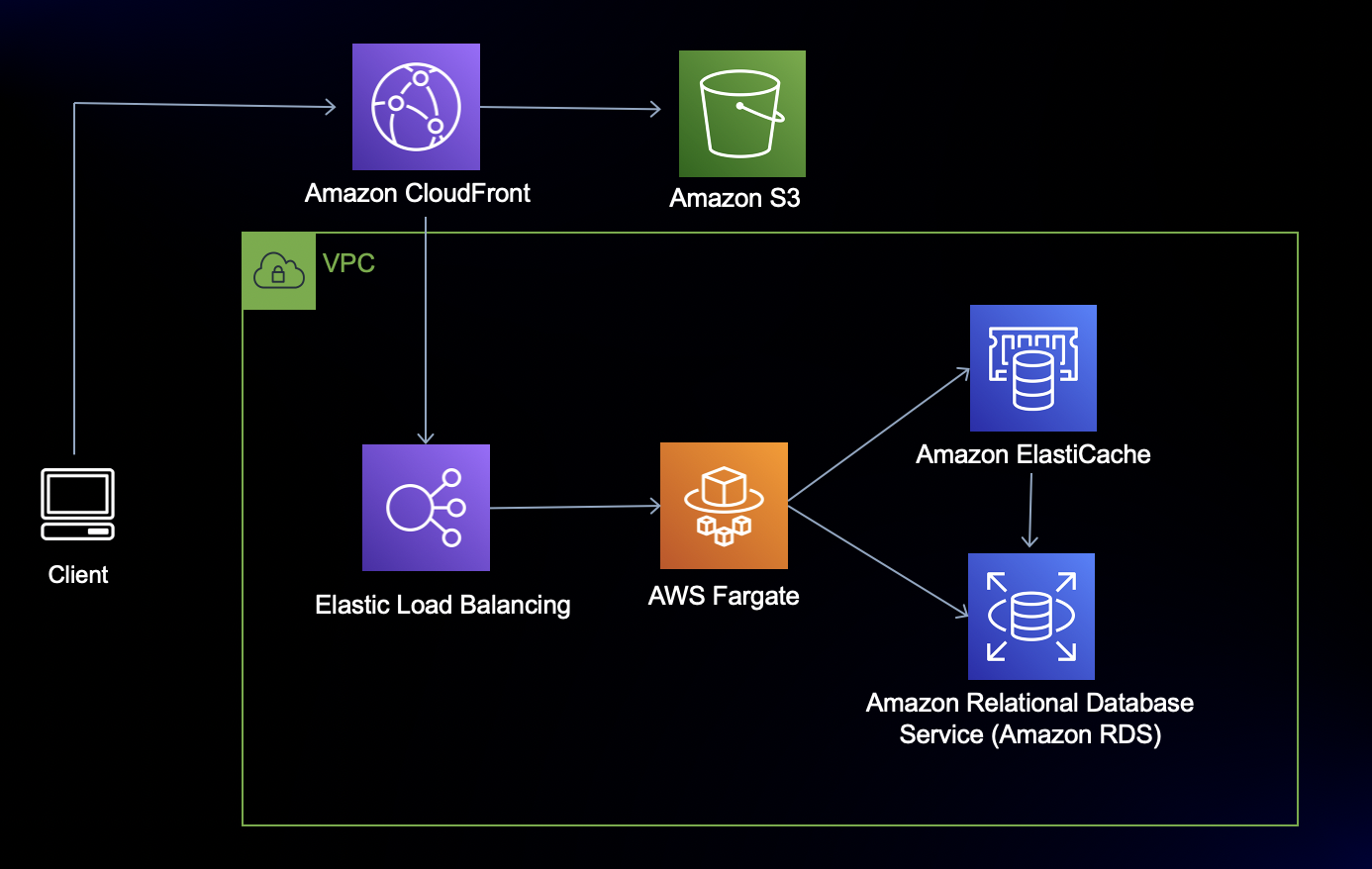Click the "Amazon Relational Database Service (Amazon RDS)" label

pyautogui.click(x=1029, y=719)
